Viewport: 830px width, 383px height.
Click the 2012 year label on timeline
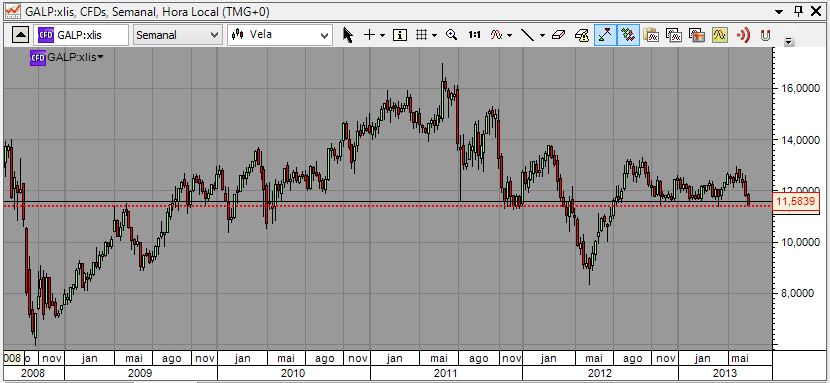600,373
